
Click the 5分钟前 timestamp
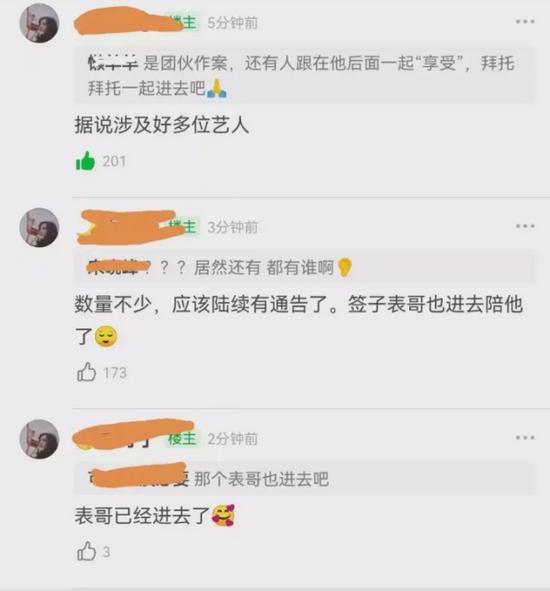[233, 23]
